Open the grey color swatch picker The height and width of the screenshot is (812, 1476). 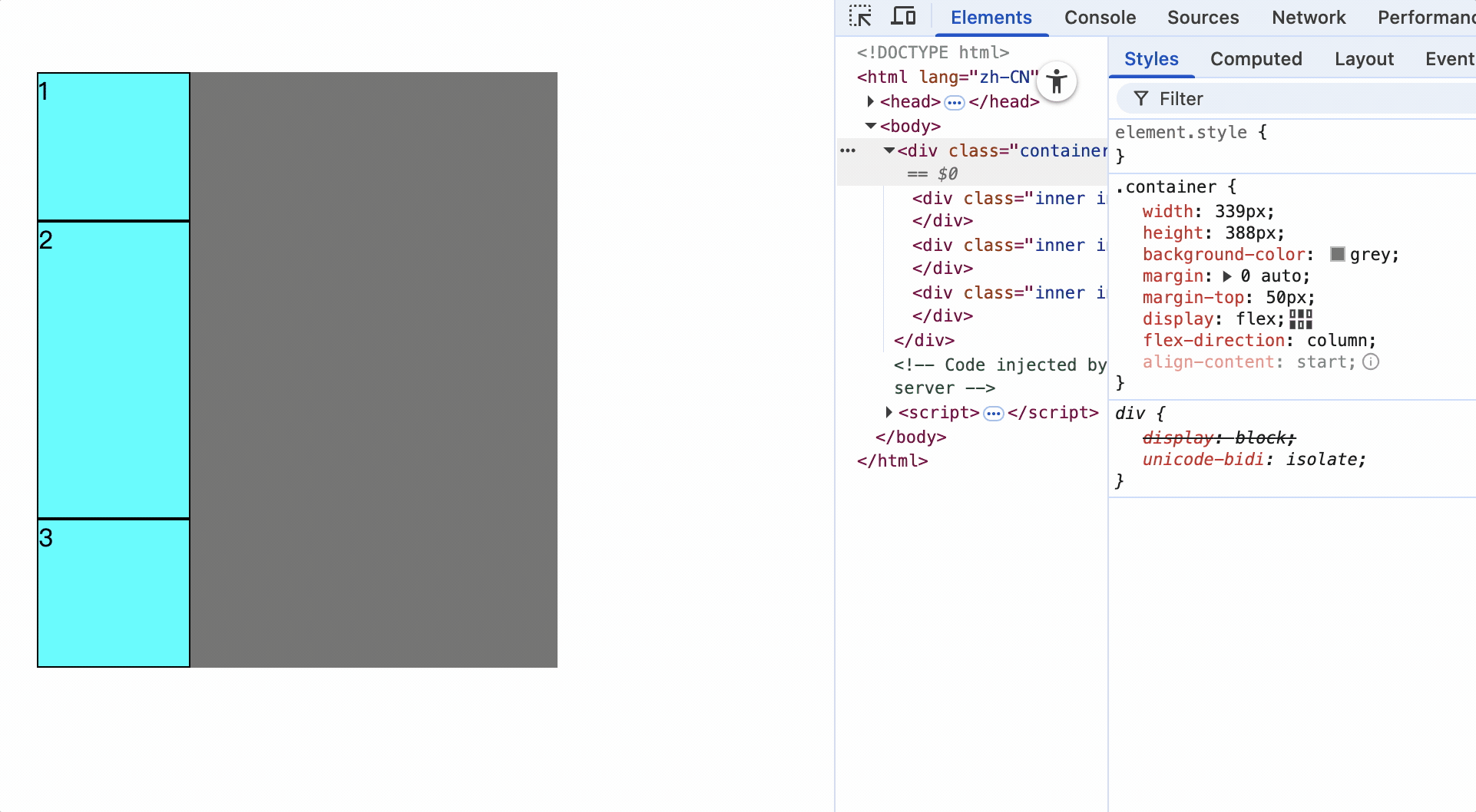[x=1338, y=255]
